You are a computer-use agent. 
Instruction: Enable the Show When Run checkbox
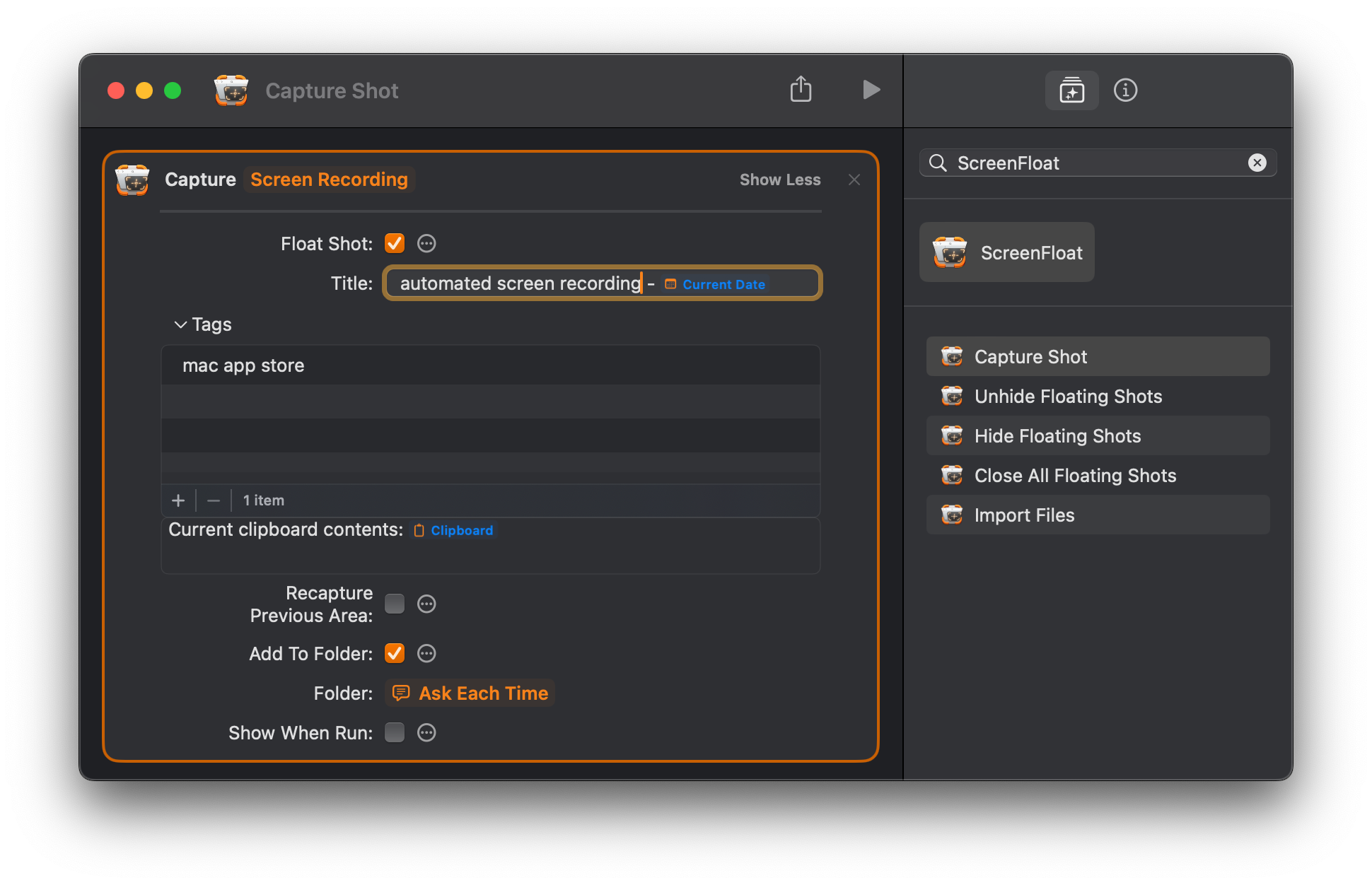tap(395, 732)
